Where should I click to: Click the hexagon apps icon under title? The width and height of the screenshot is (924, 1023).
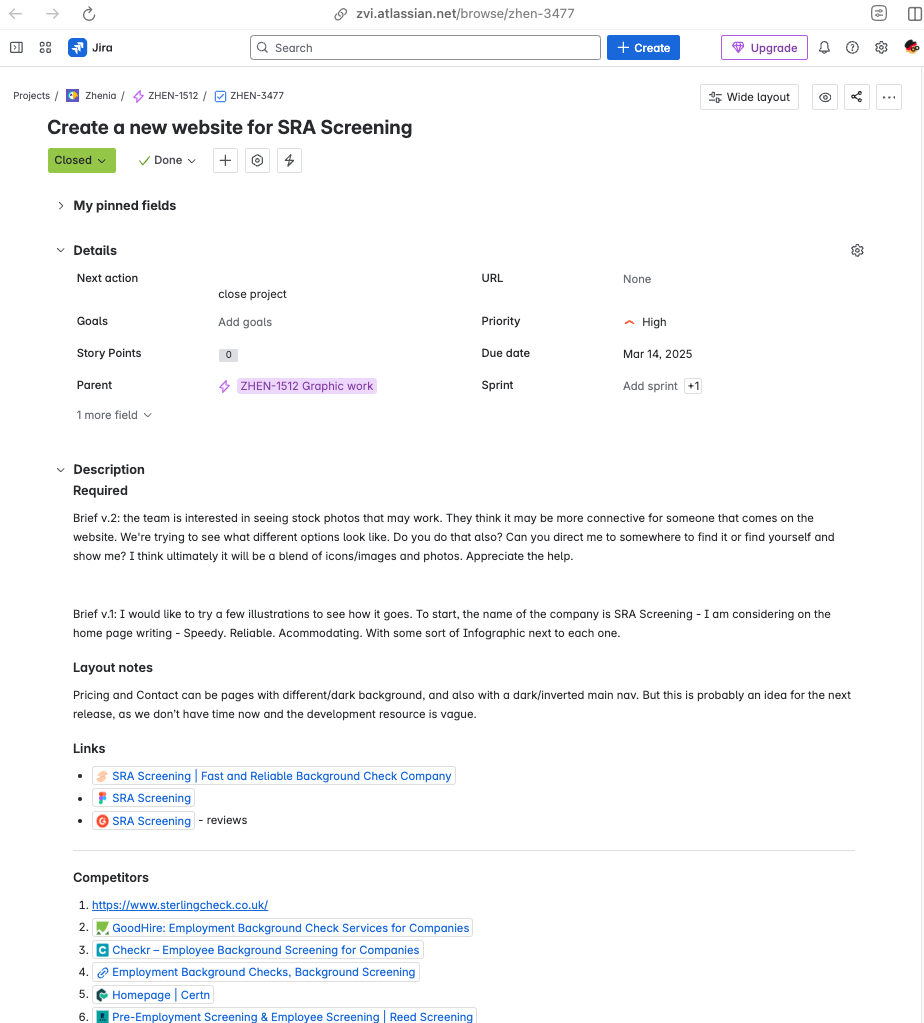coord(257,160)
